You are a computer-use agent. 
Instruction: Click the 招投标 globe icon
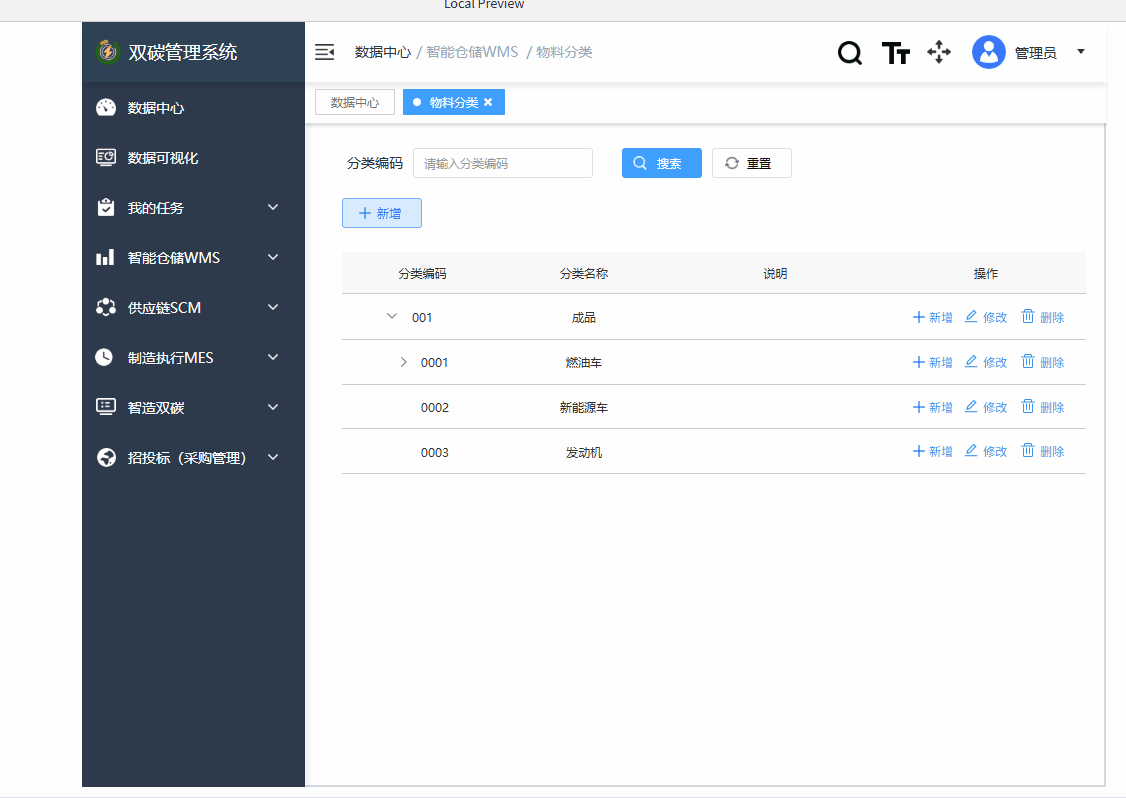[x=106, y=457]
